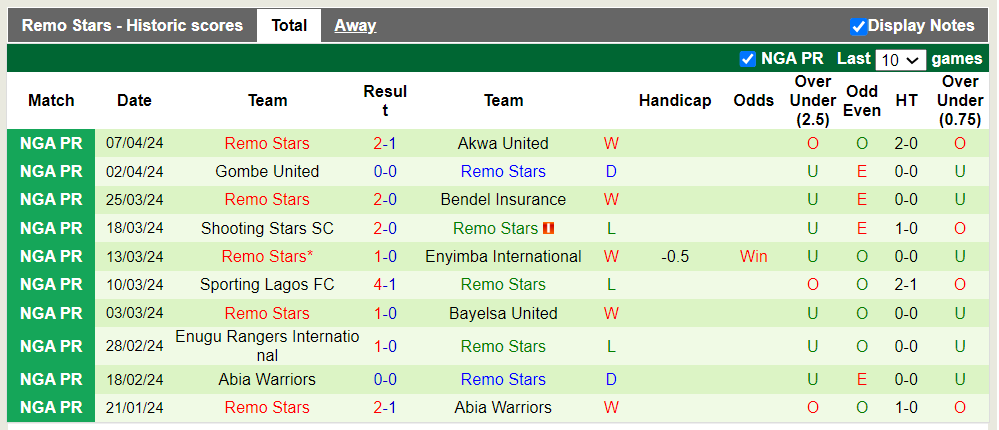Click the Gombe United team name
The width and height of the screenshot is (999, 430).
coord(267,171)
